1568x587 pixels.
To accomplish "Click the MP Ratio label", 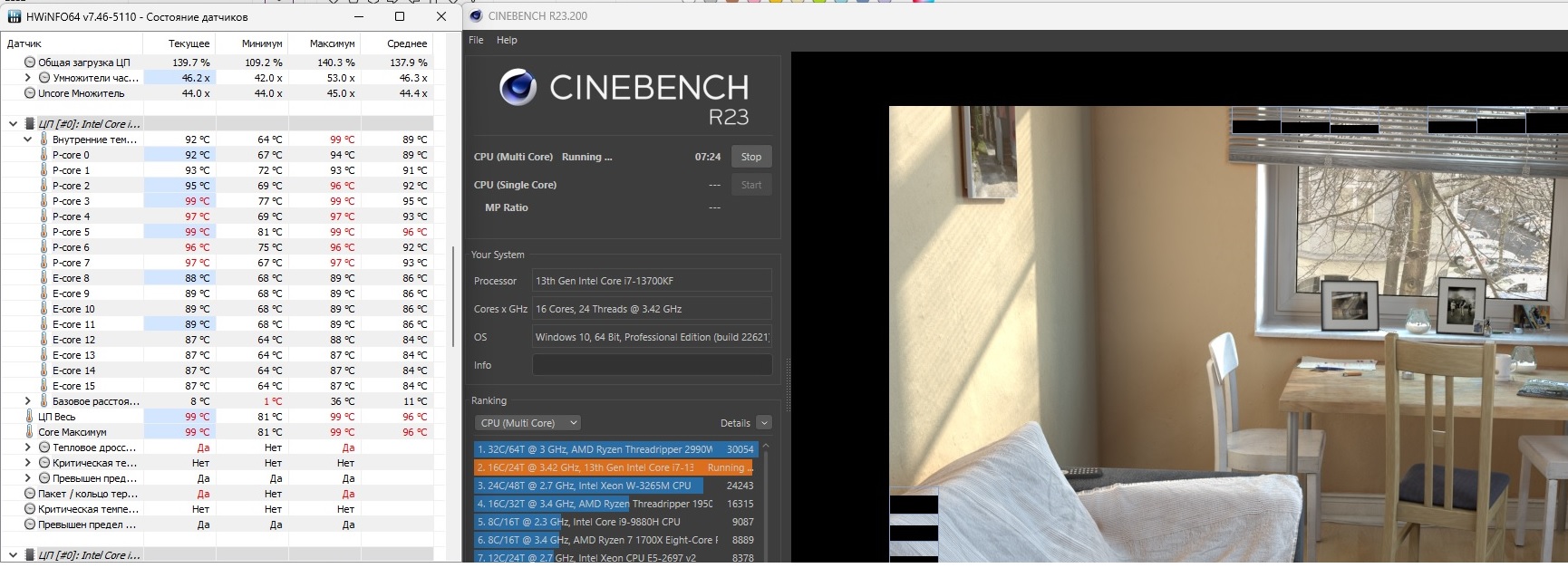I will (x=507, y=207).
